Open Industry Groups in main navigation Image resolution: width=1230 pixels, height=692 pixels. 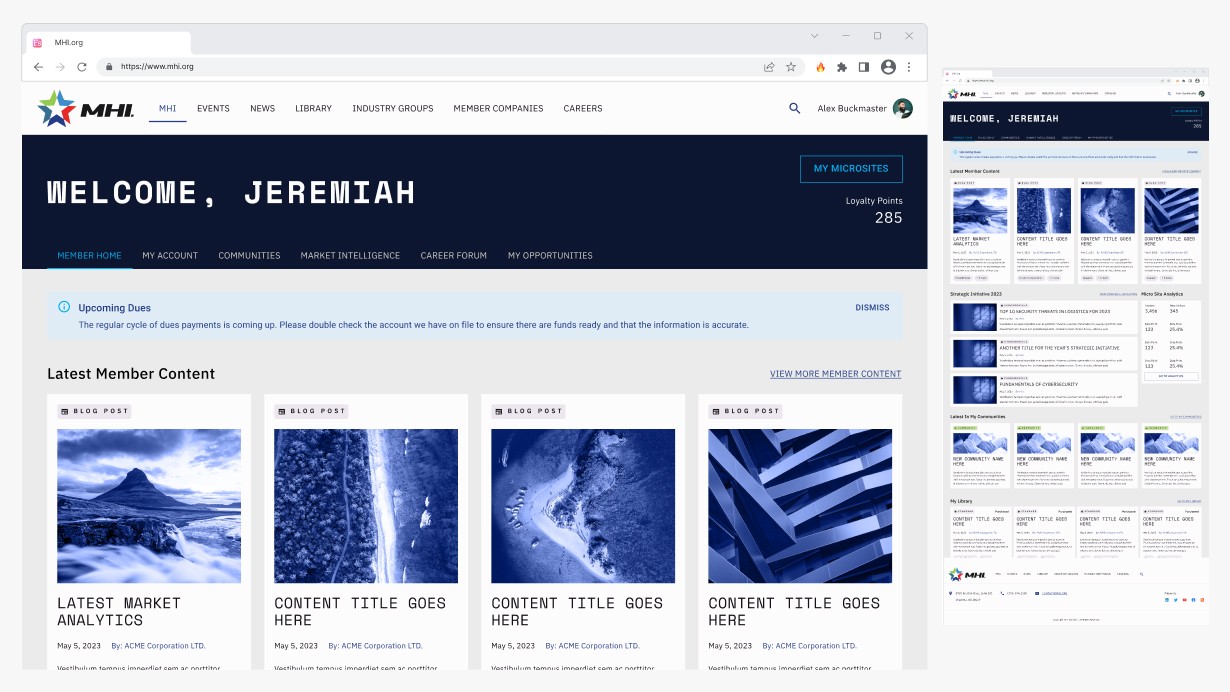[x=393, y=108]
